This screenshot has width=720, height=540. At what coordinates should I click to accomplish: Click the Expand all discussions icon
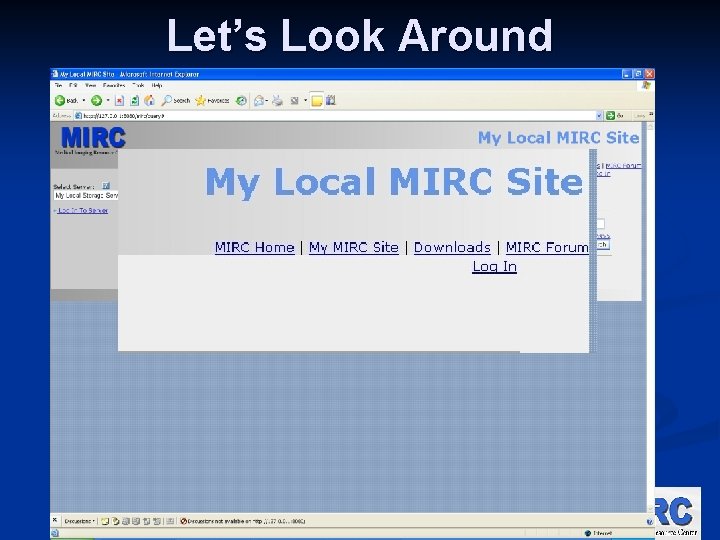[126, 521]
